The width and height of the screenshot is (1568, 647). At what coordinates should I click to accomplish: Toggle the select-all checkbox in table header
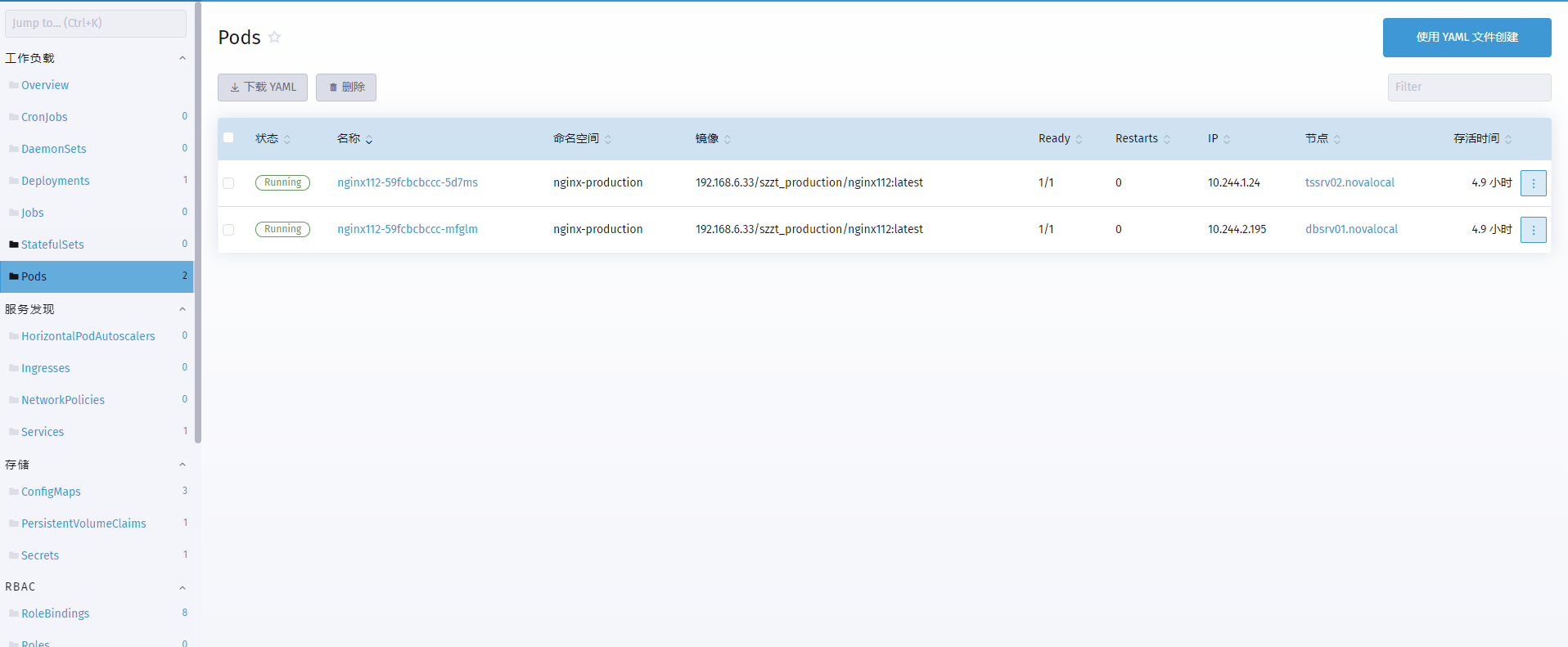[228, 137]
